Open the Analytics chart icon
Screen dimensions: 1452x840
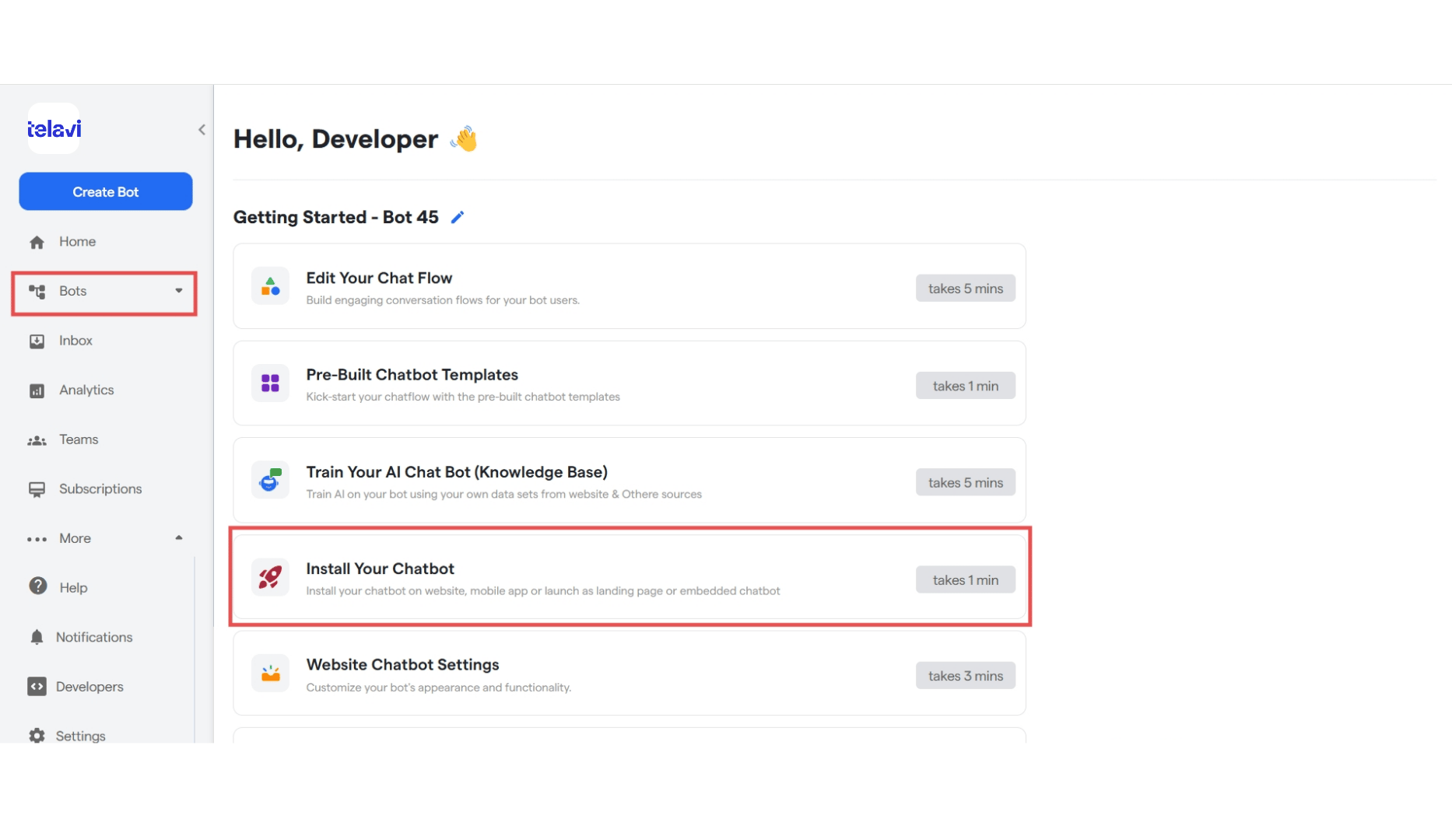[37, 390]
